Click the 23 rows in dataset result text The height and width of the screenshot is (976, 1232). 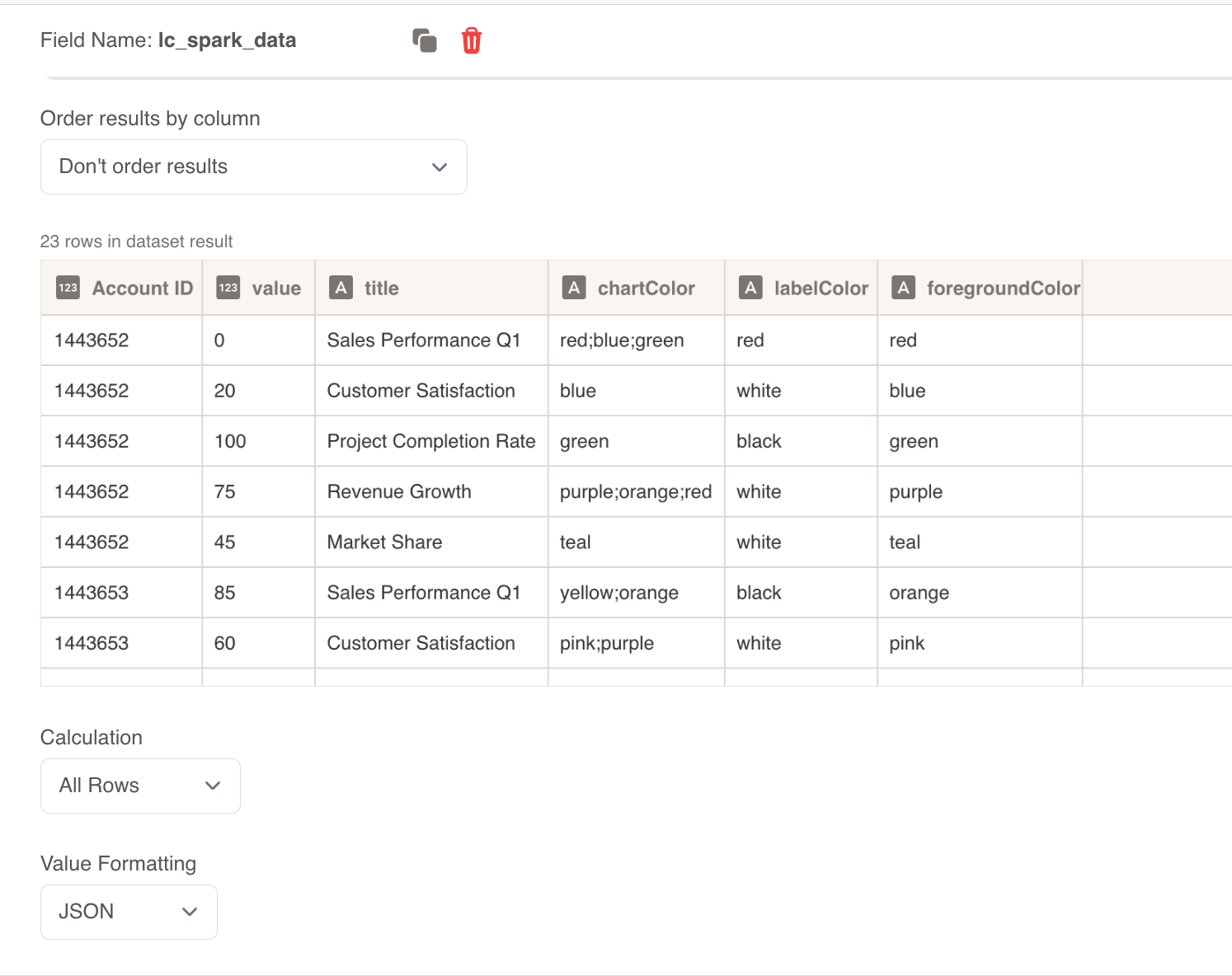coord(137,242)
